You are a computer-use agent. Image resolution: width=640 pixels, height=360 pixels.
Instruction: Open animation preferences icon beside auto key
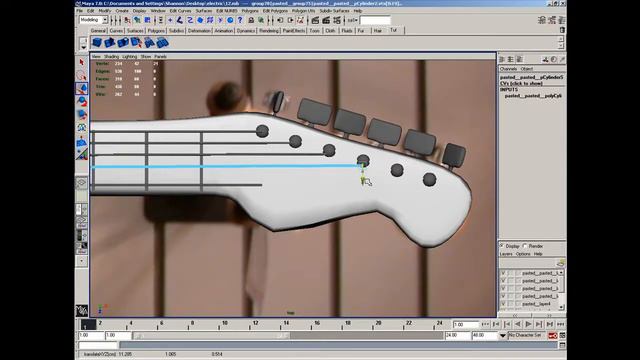tap(562, 336)
